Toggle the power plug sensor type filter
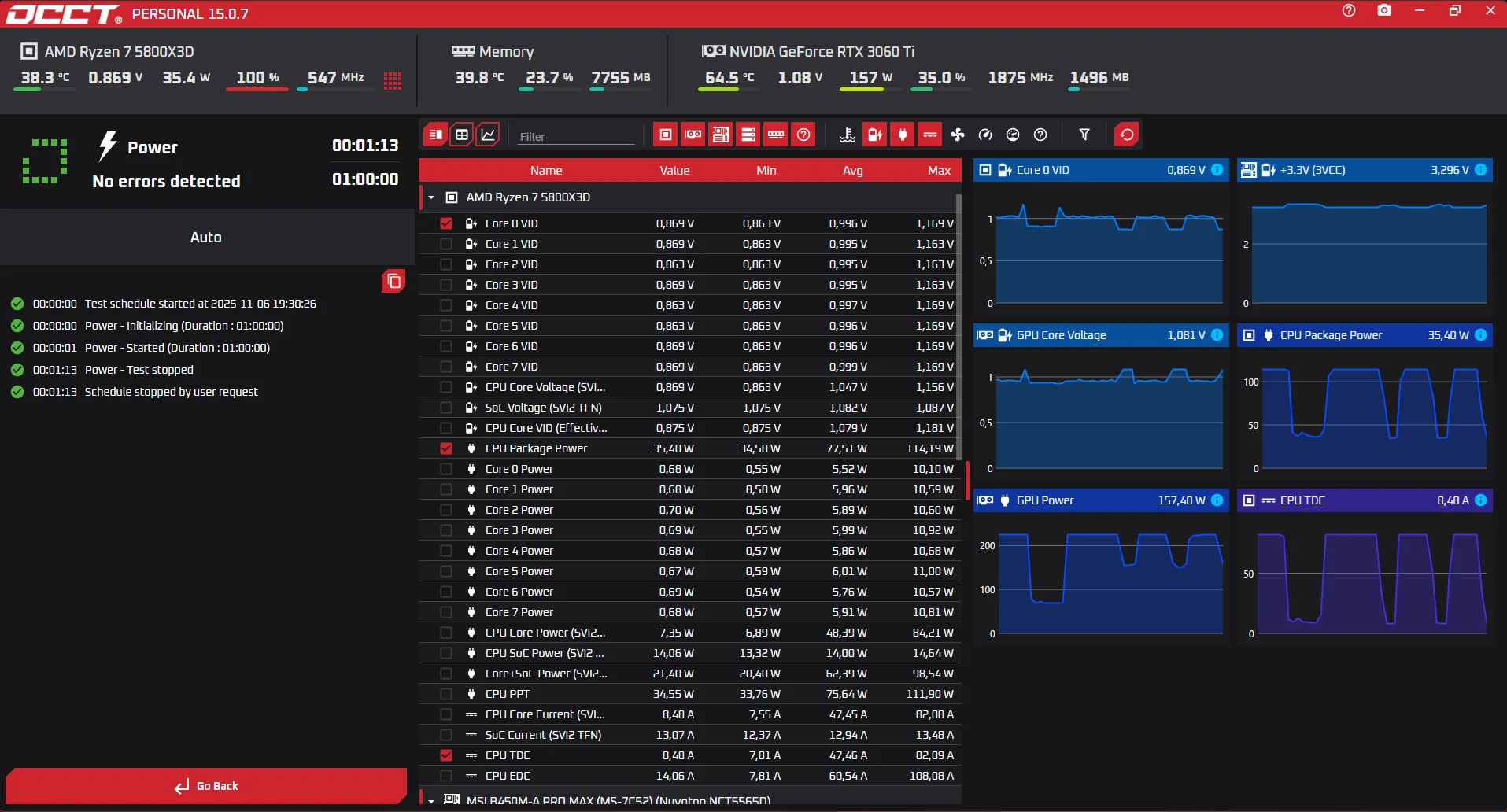 (x=903, y=135)
